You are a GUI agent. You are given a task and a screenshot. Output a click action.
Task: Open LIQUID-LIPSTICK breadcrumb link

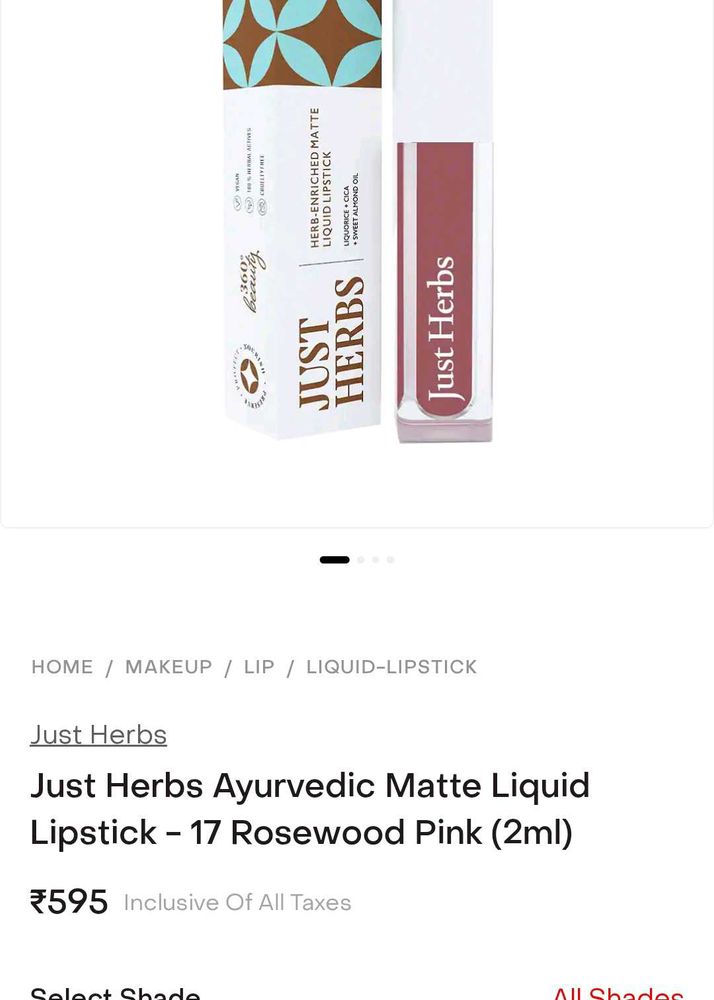[391, 667]
